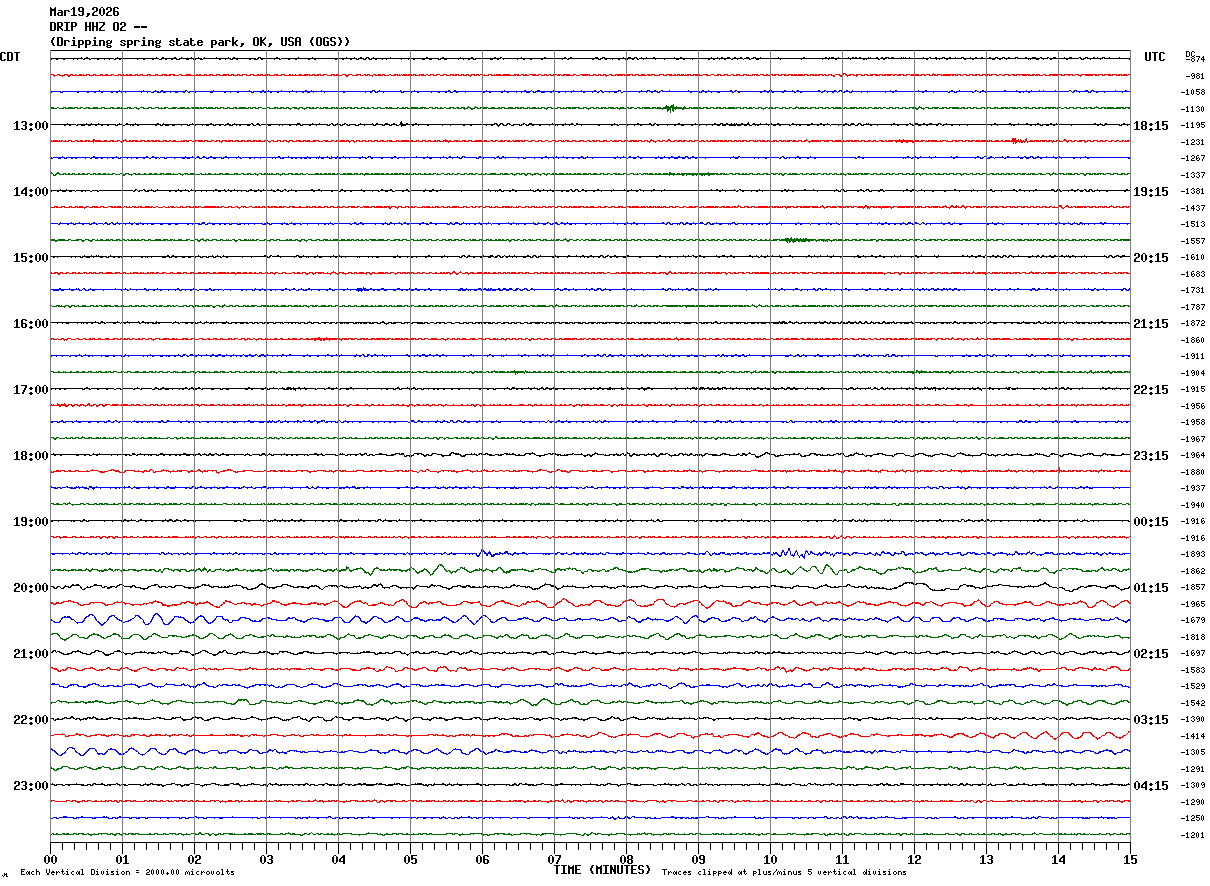Select the DC offset value -1872
The width and height of the screenshot is (1210, 886).
click(1194, 323)
